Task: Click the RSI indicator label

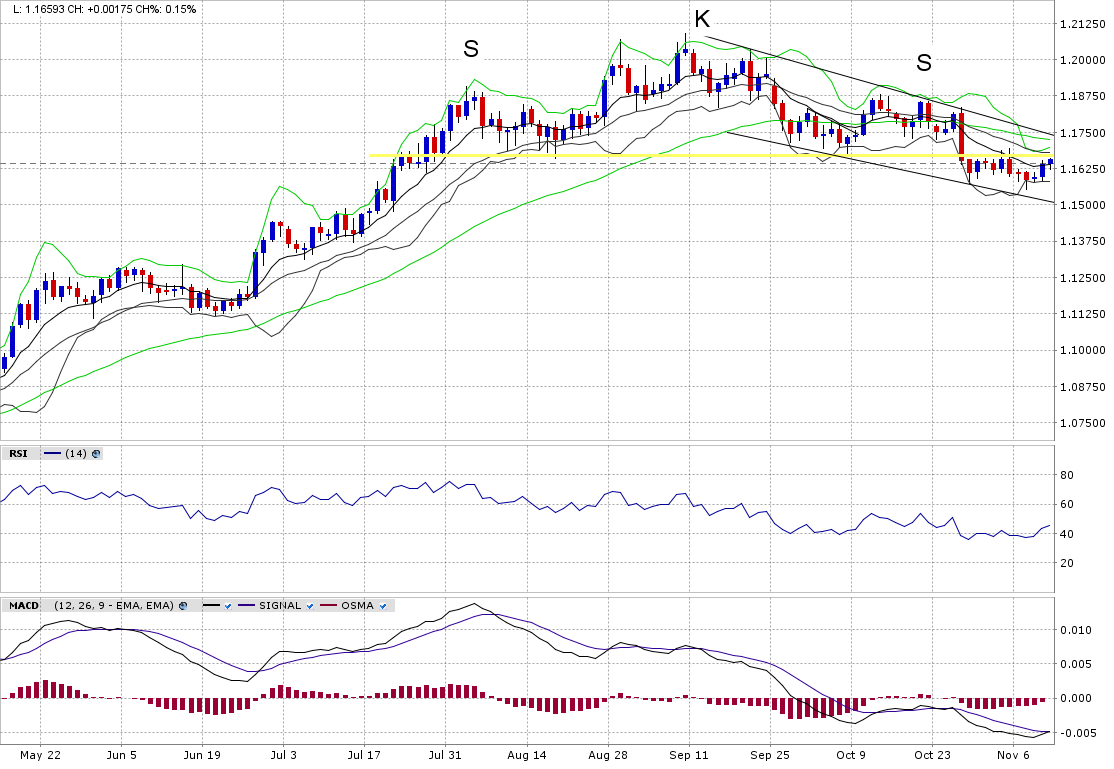Action: coord(18,454)
